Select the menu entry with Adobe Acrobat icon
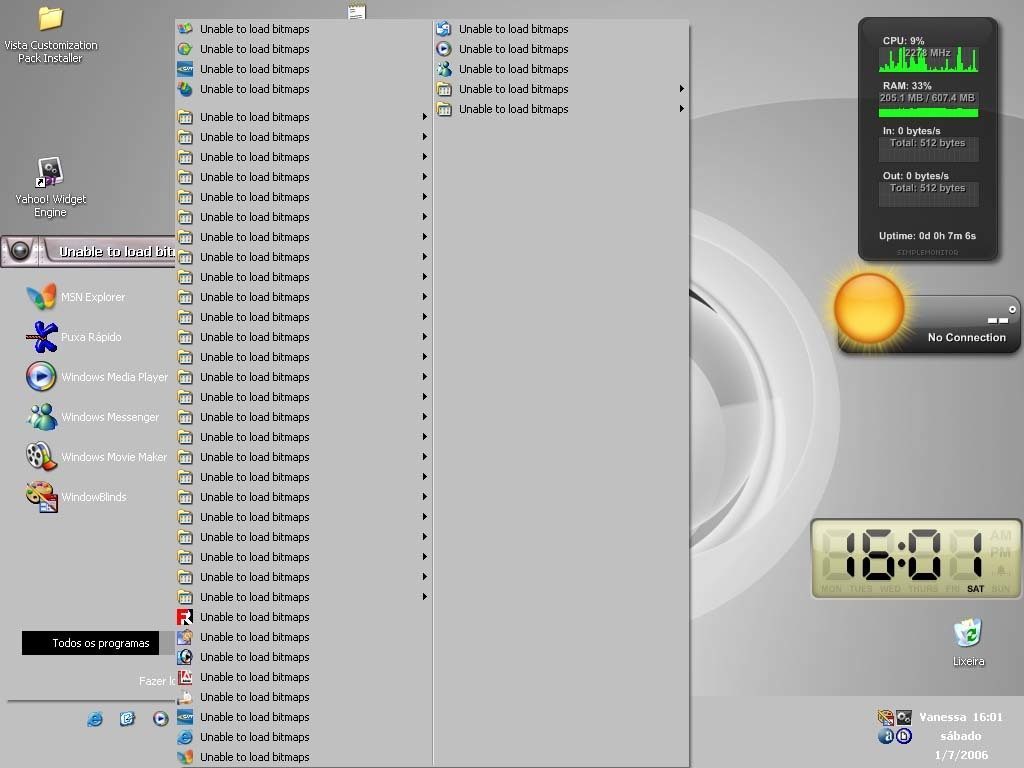 coord(303,677)
